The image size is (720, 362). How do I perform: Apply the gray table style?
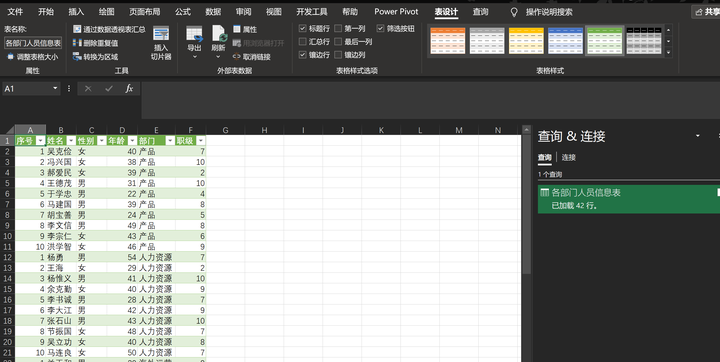coord(487,41)
